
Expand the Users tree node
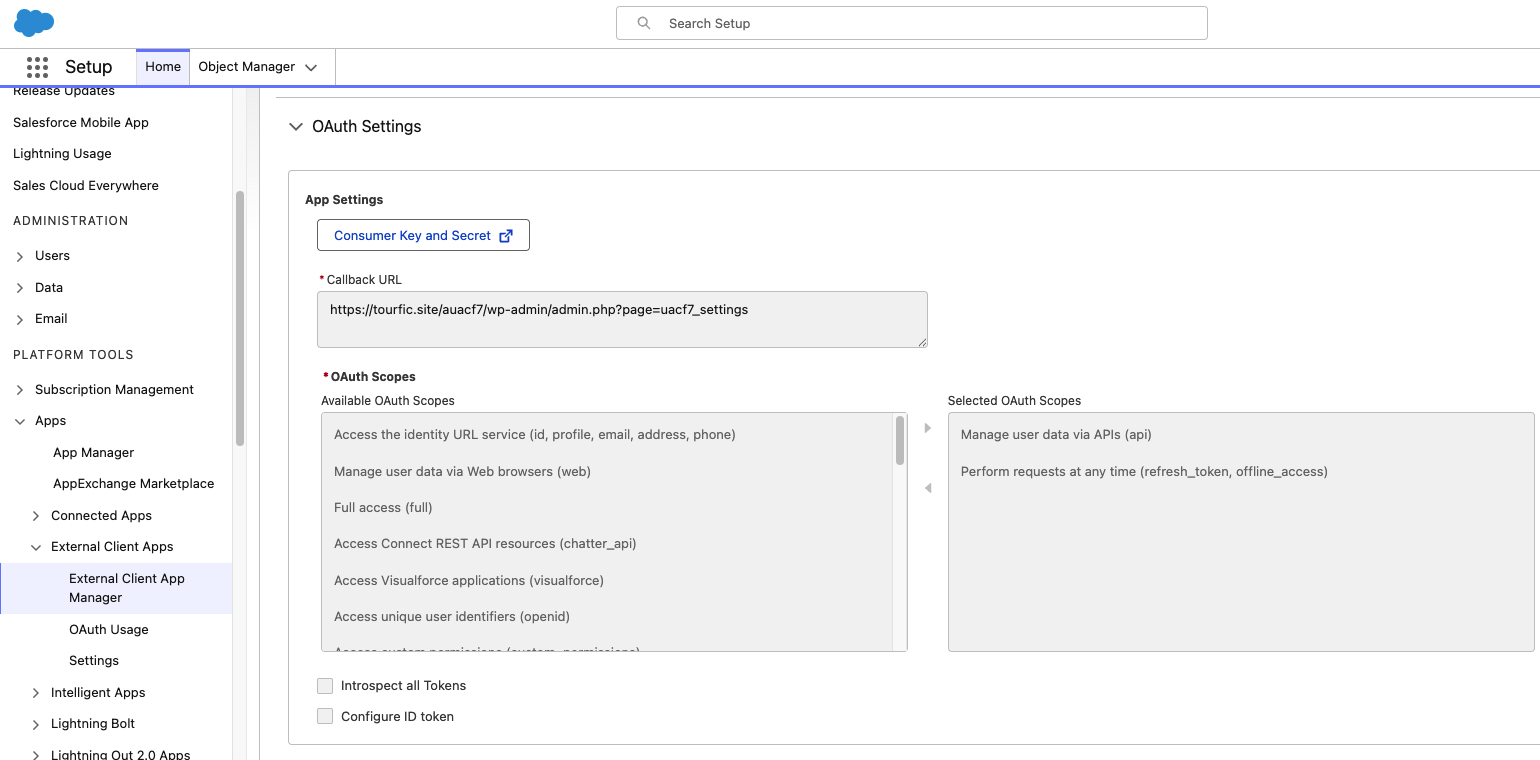[x=20, y=257]
